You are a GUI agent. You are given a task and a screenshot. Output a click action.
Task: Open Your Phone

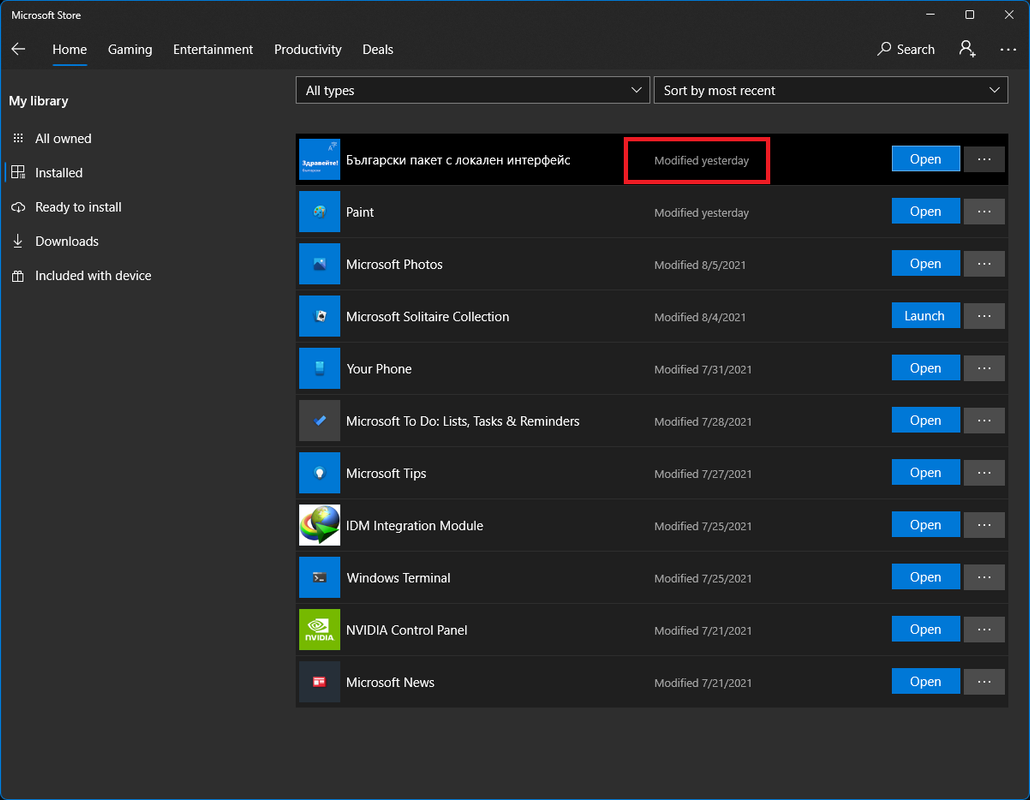pos(925,368)
